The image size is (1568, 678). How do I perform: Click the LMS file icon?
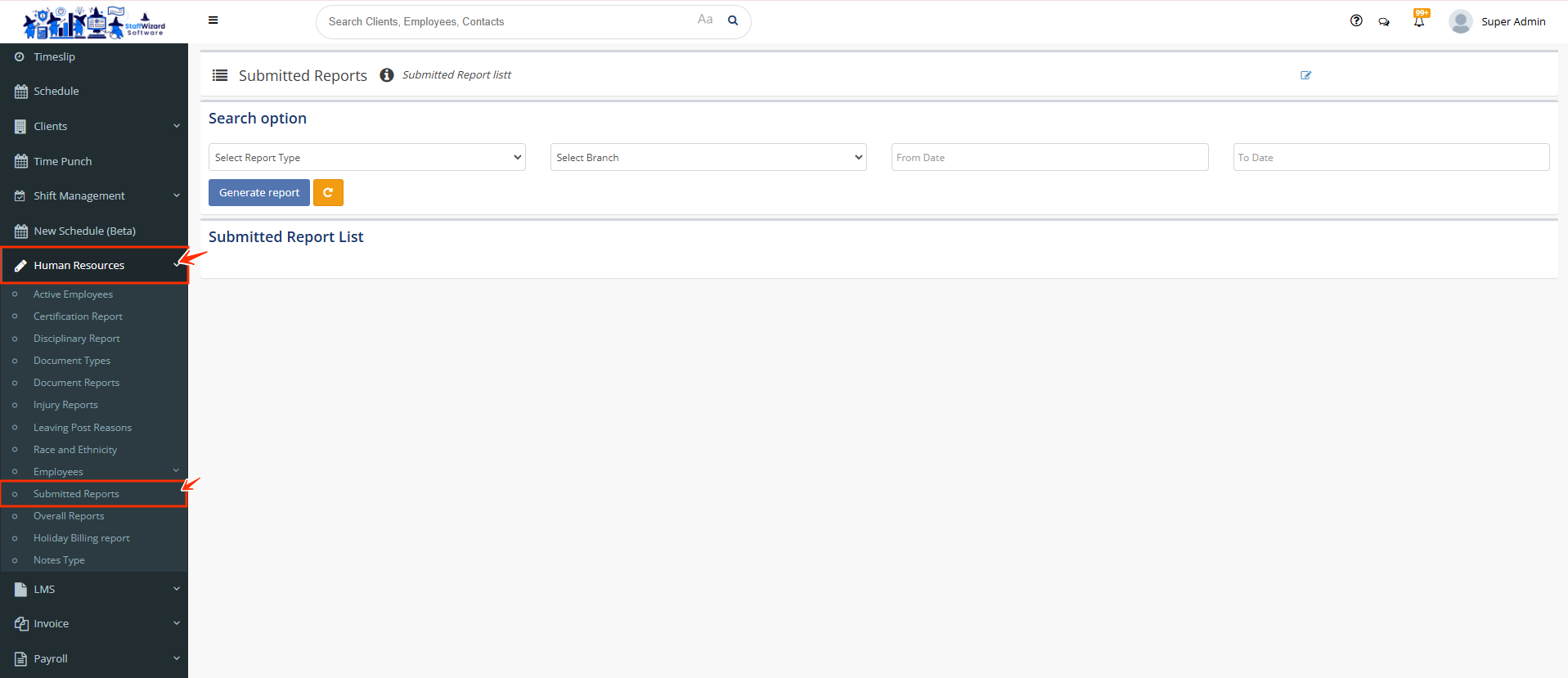tap(21, 589)
